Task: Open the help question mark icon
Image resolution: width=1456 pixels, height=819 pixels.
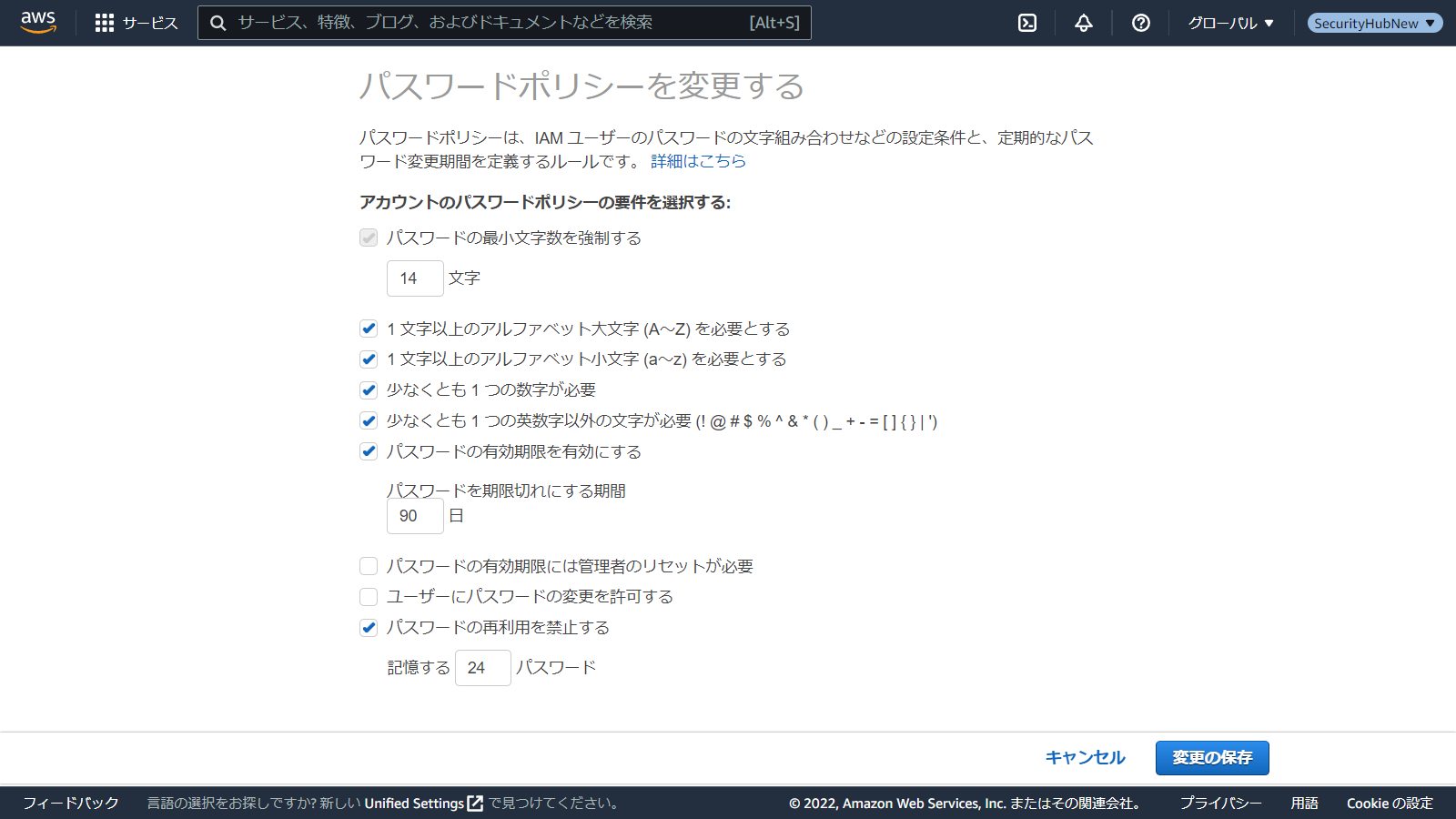Action: (x=1140, y=23)
